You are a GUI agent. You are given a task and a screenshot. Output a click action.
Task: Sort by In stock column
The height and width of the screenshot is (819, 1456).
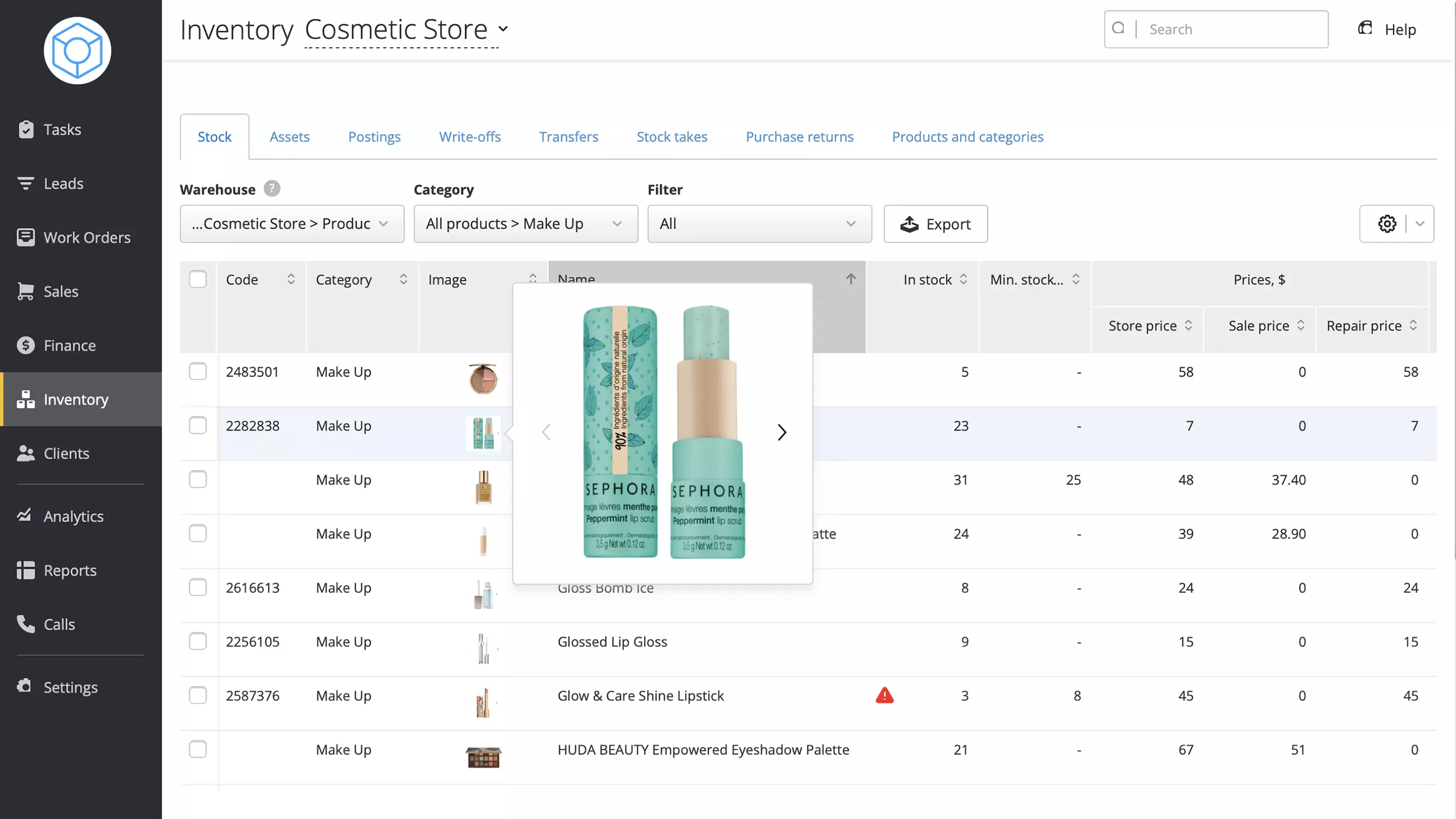[963, 279]
